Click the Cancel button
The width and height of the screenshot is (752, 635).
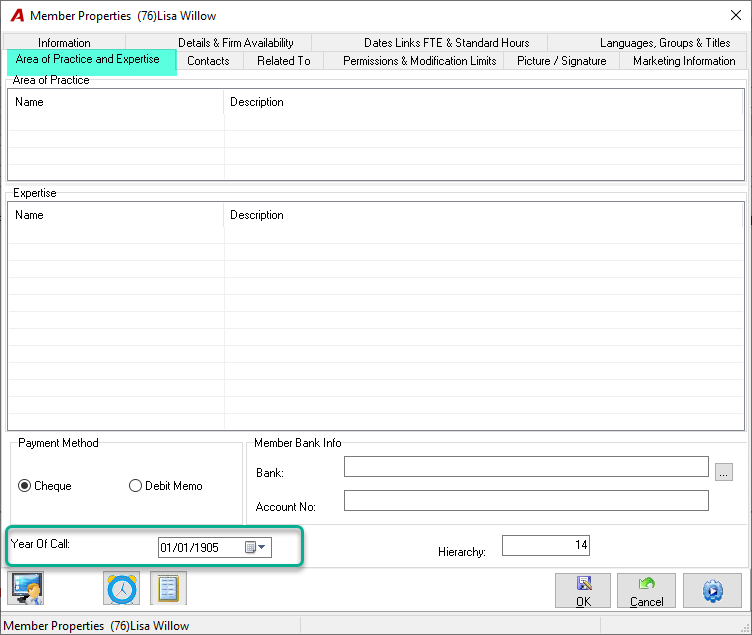[646, 590]
